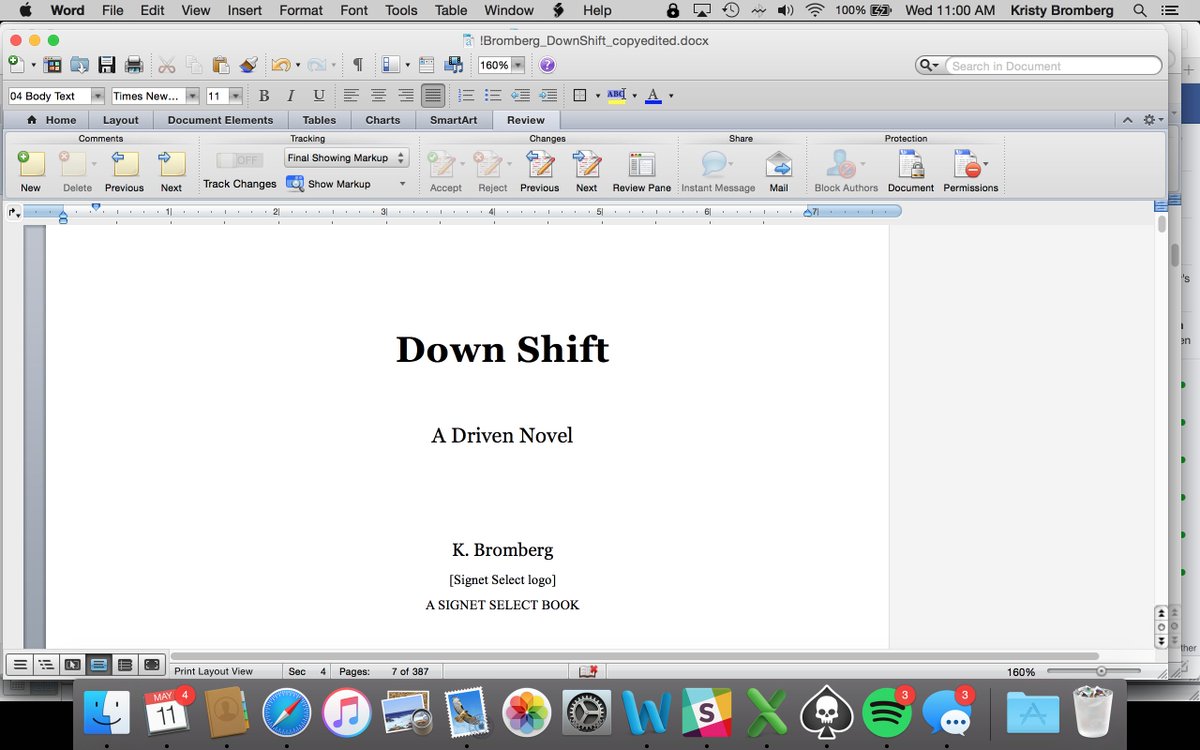Open the Insert menu in menu bar

coord(245,10)
